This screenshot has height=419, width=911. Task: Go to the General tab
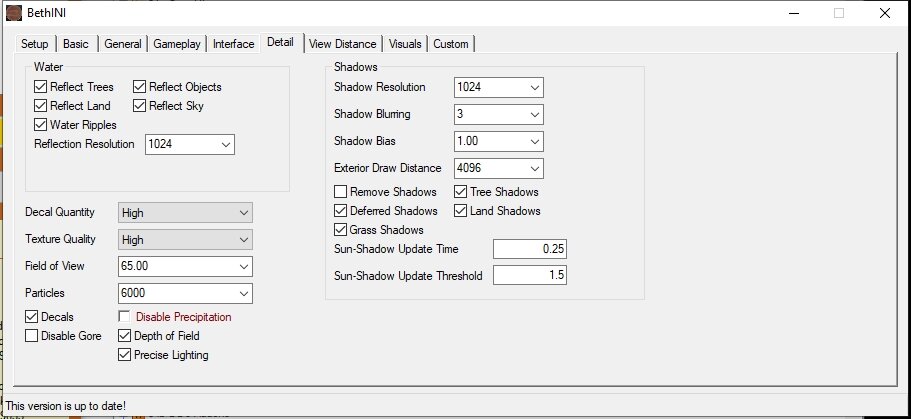(123, 44)
